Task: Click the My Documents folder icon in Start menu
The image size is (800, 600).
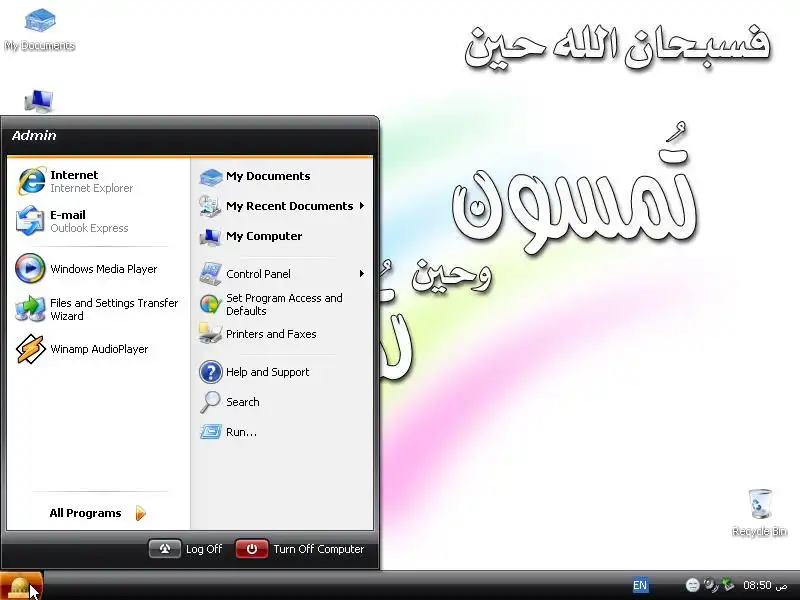Action: [x=210, y=177]
